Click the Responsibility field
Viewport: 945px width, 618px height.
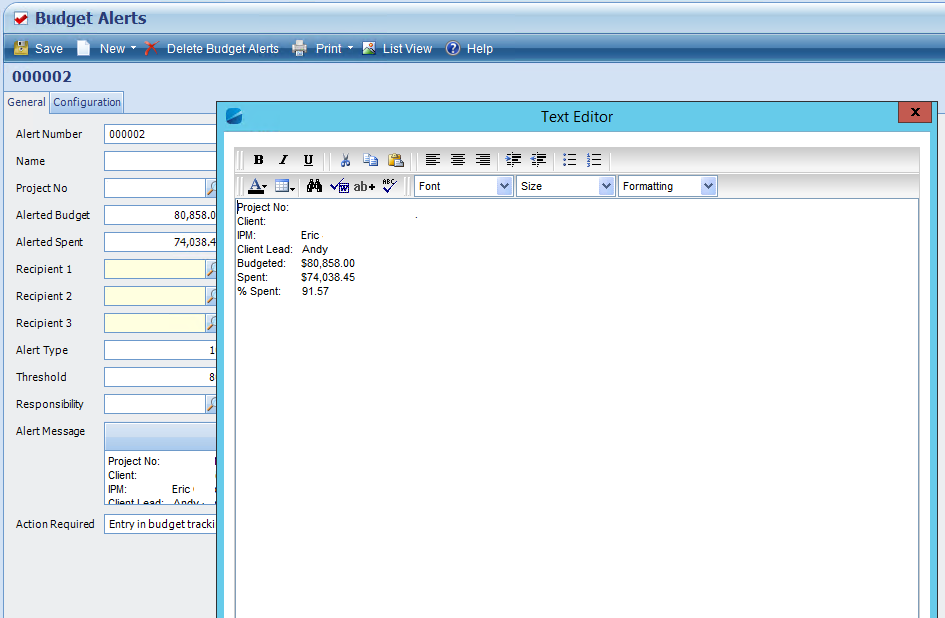coord(155,404)
